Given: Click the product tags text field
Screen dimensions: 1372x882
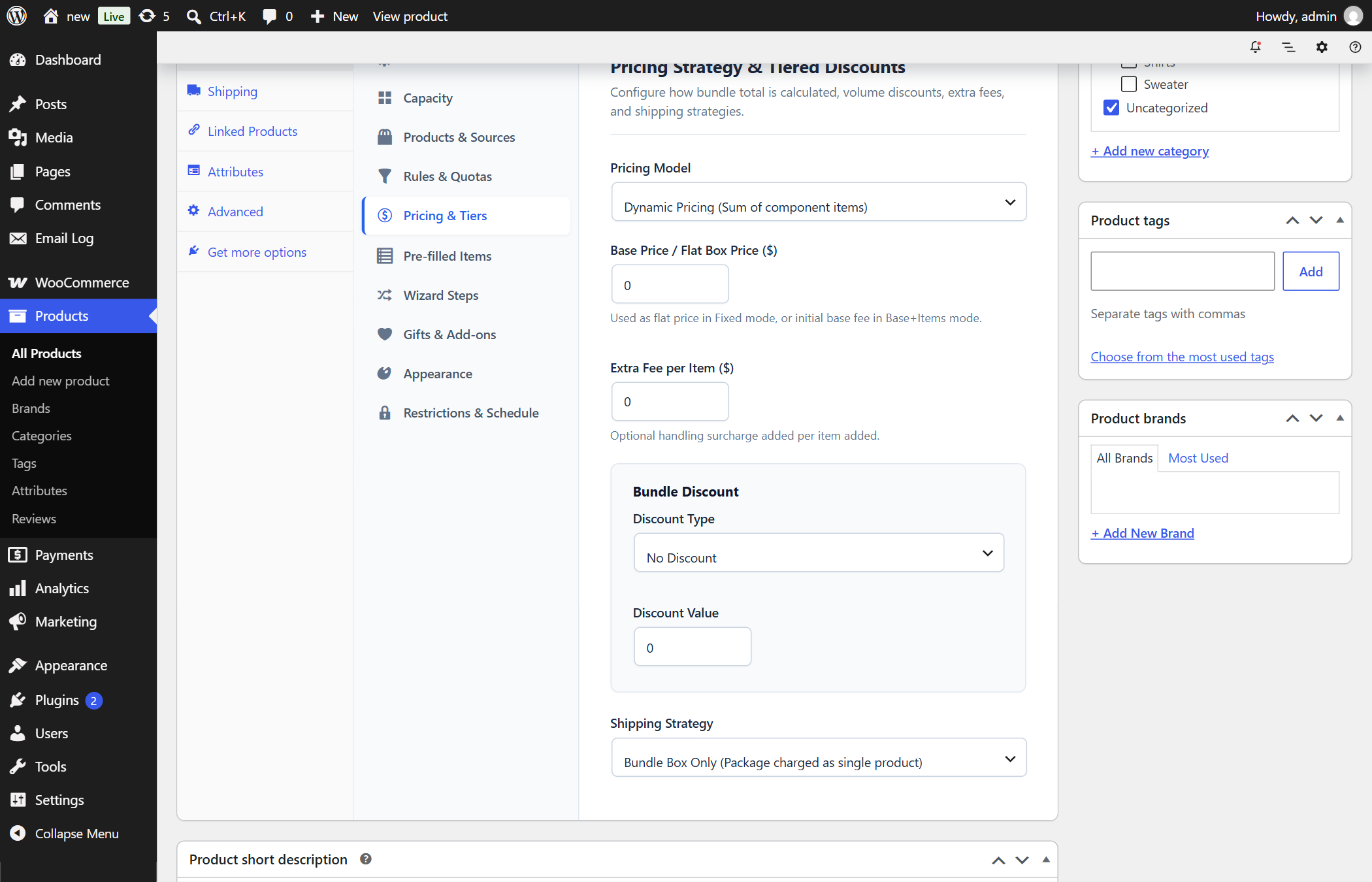Looking at the screenshot, I should 1183,271.
